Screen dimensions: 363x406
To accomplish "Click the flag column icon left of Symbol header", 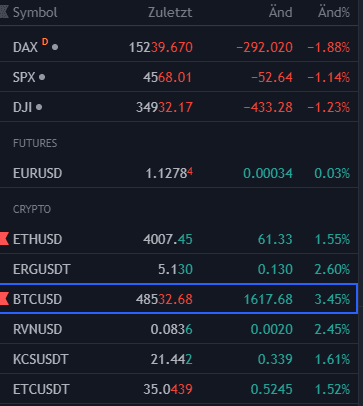I will point(4,12).
